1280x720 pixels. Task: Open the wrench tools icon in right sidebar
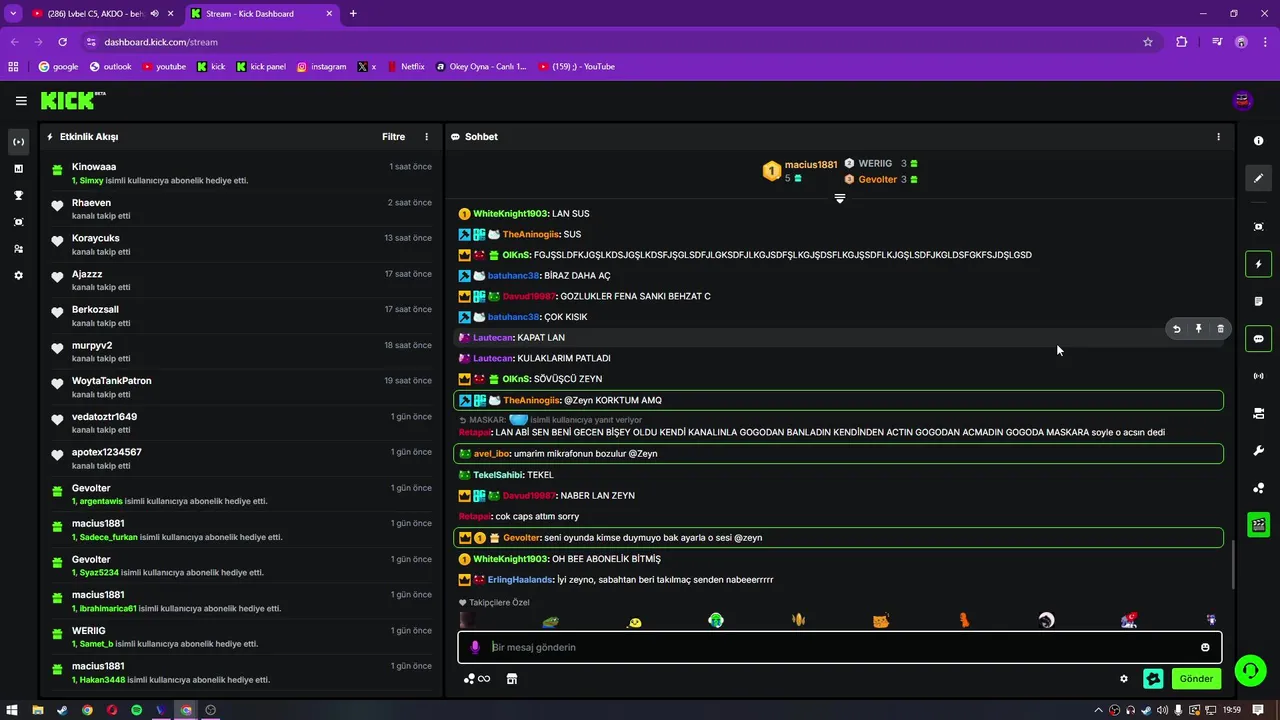click(x=1258, y=450)
